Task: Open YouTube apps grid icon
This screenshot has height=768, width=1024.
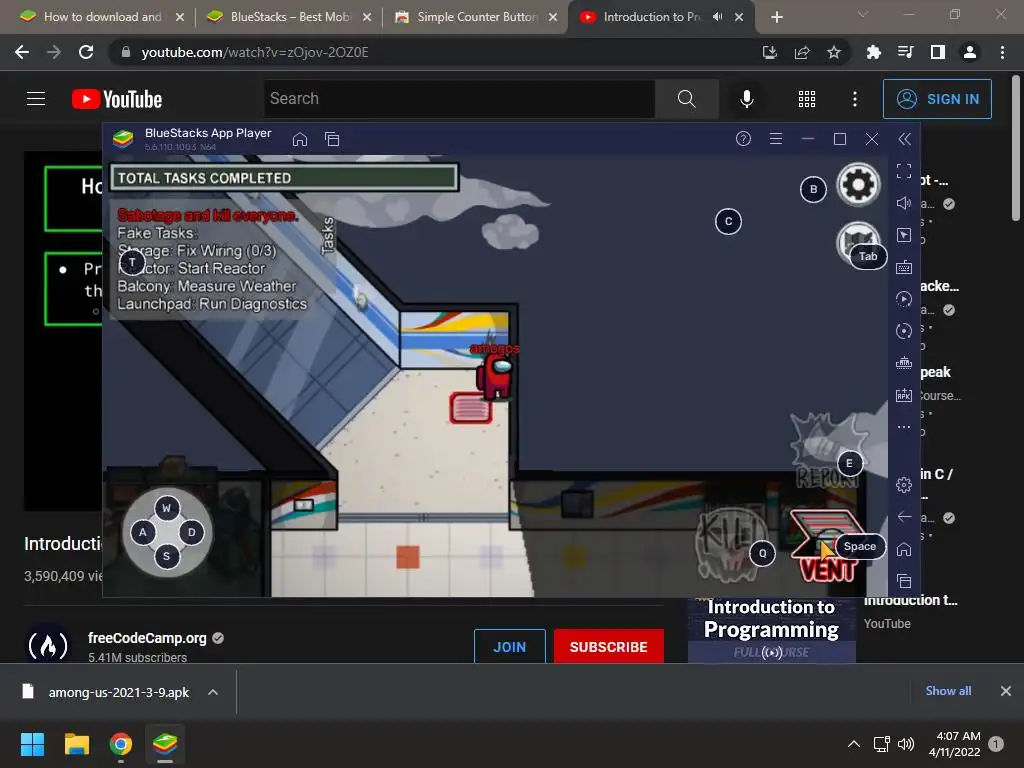Action: 807,99
